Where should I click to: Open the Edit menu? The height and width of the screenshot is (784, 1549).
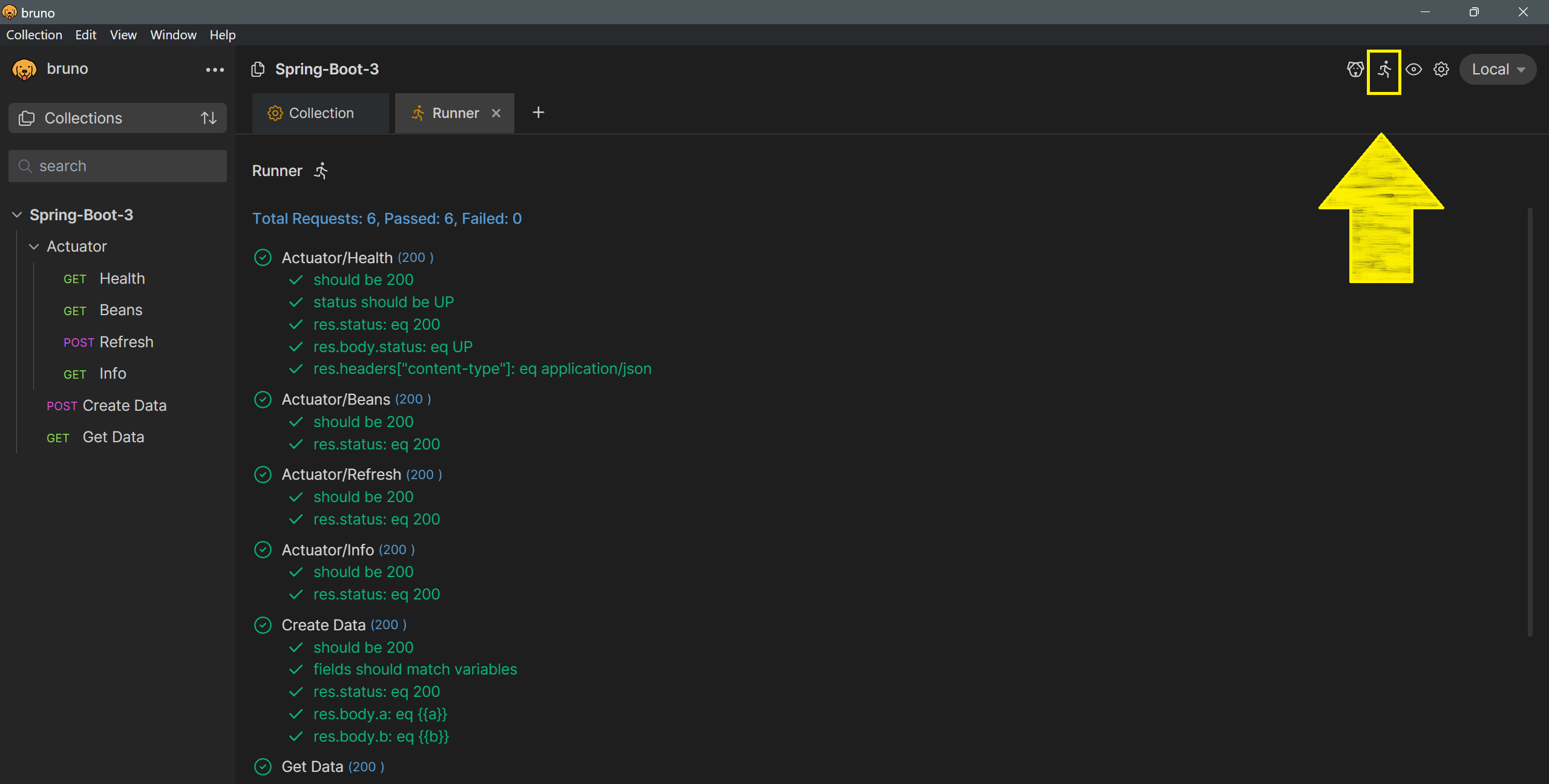pyautogui.click(x=86, y=35)
